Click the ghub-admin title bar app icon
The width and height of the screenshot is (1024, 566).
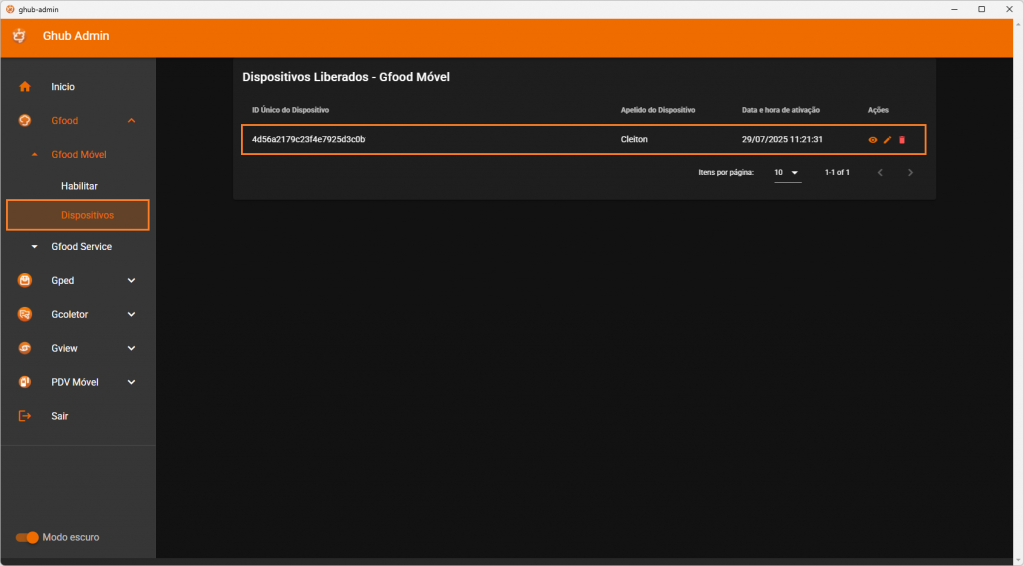click(10, 9)
